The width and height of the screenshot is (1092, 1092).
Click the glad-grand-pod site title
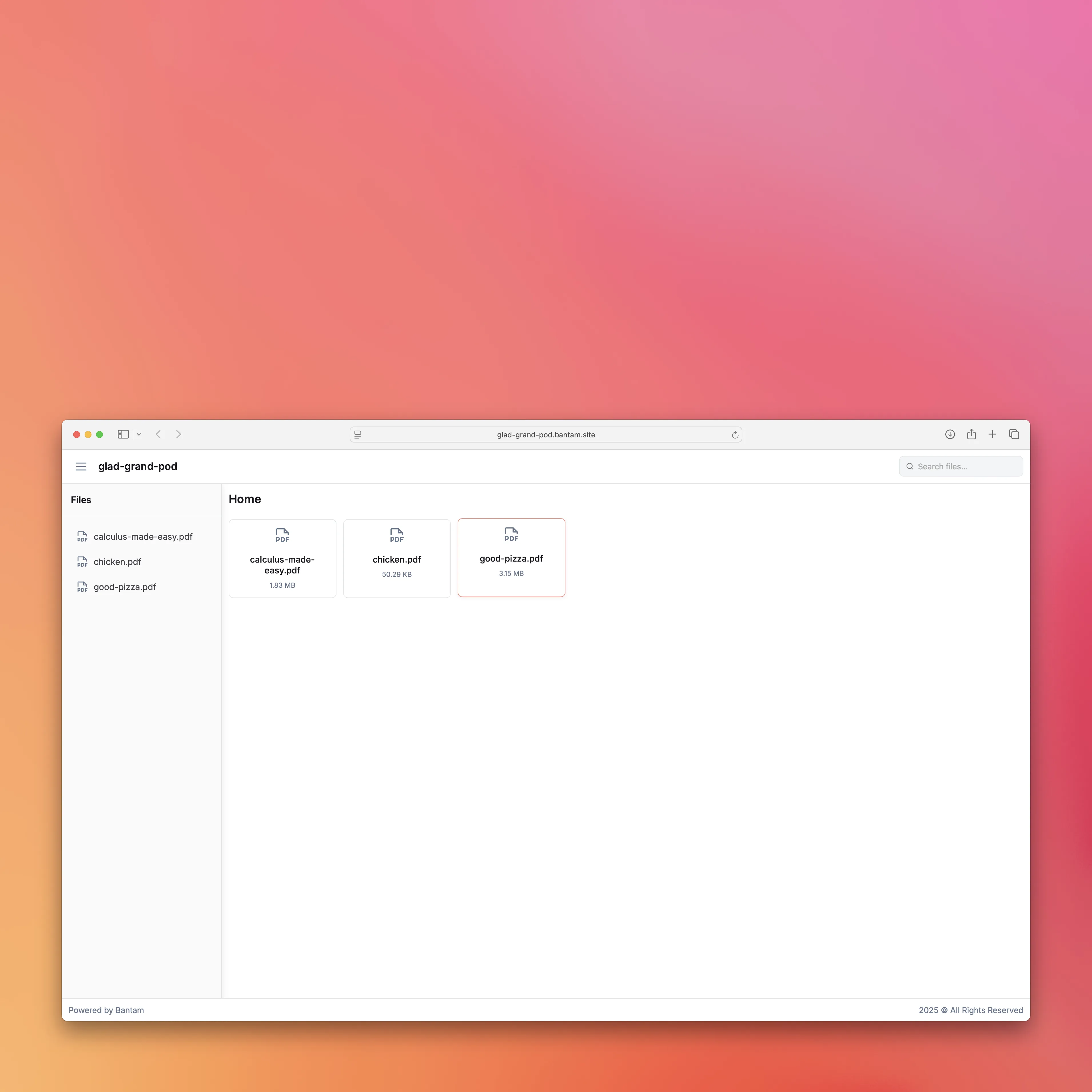138,466
